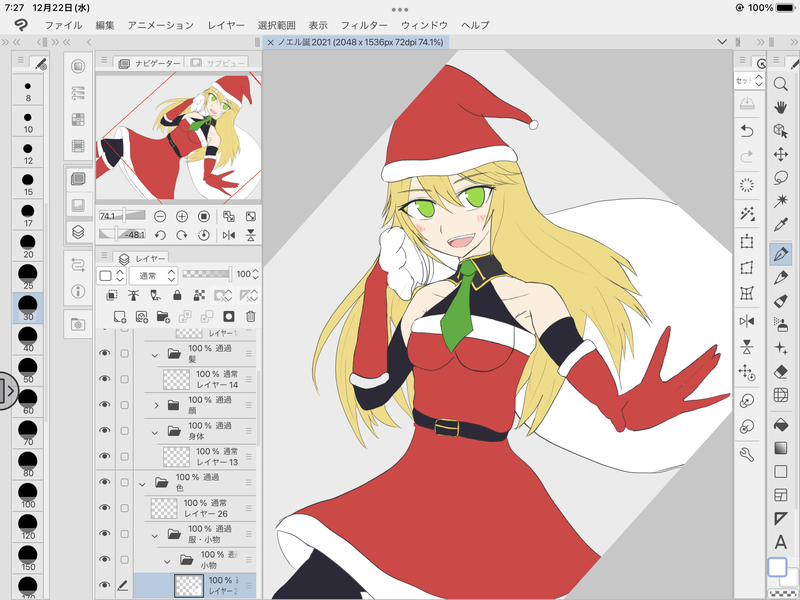This screenshot has height=600, width=800.
Task: Undo with the command bar arrow
Action: point(747,131)
